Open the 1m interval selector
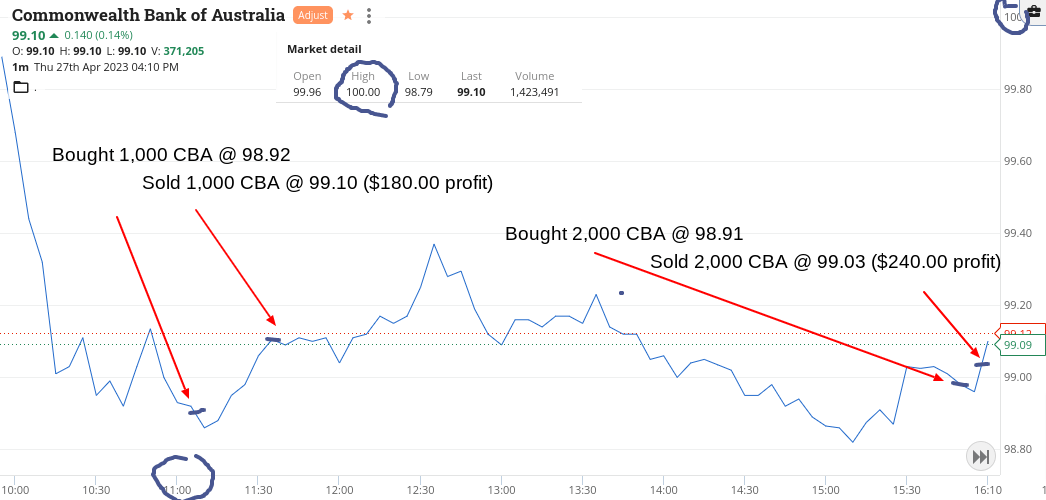This screenshot has height=500, width=1046. (x=20, y=67)
